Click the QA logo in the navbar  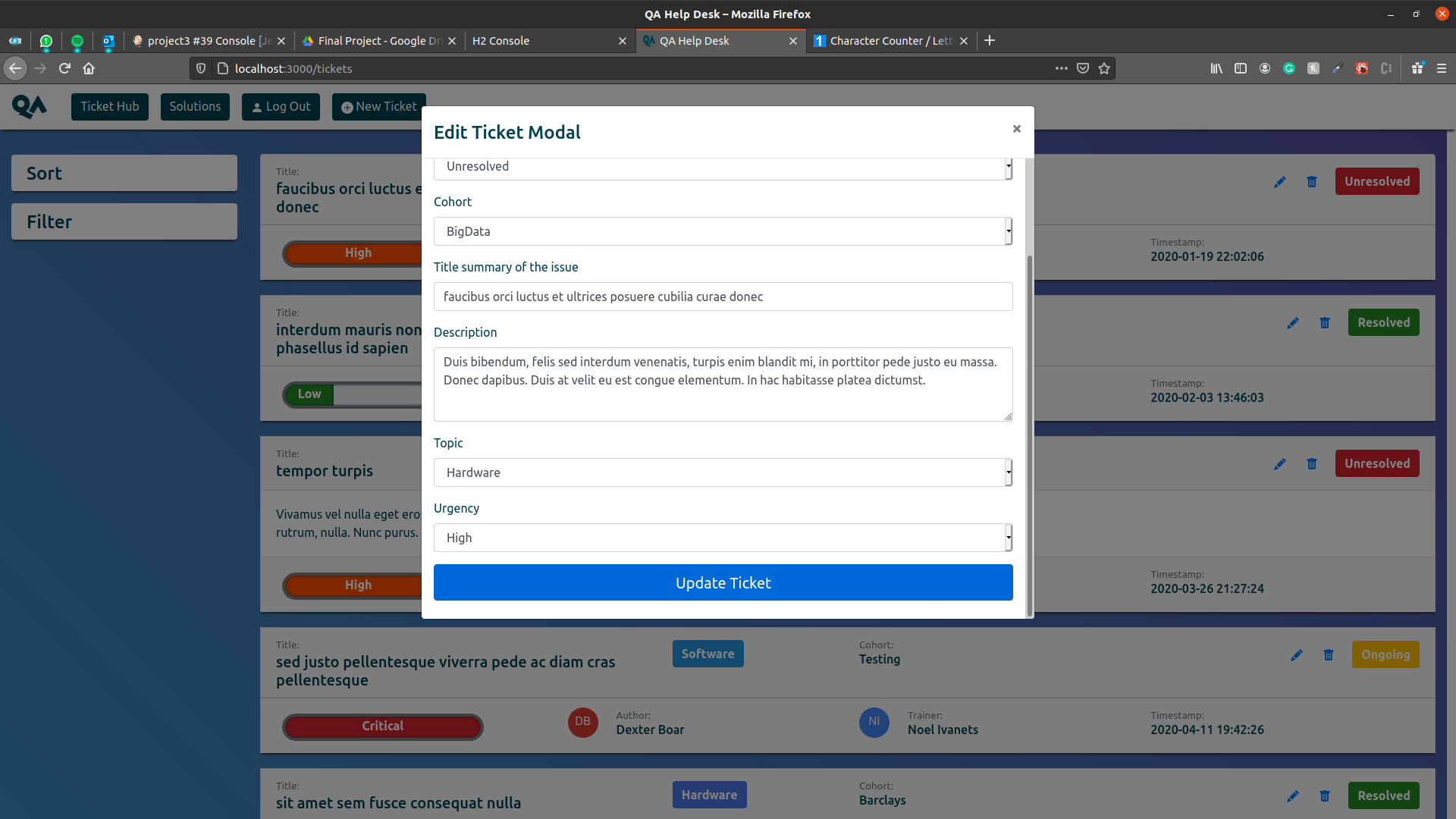pos(30,107)
